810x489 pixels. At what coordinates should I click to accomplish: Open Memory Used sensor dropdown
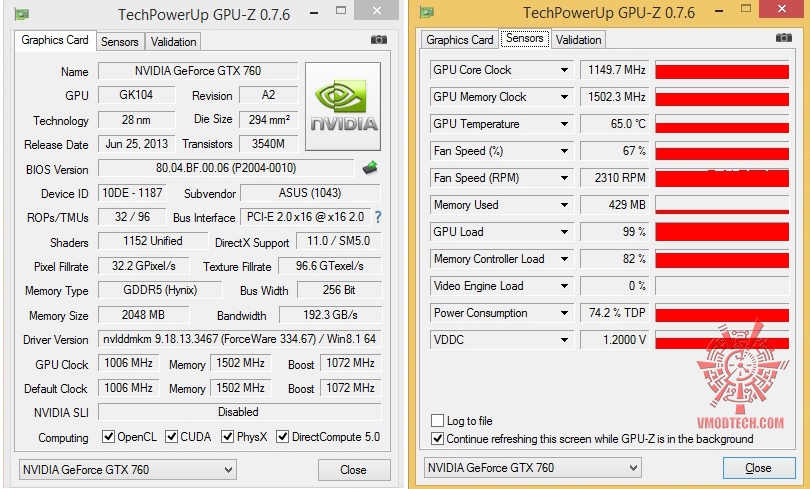pyautogui.click(x=565, y=205)
